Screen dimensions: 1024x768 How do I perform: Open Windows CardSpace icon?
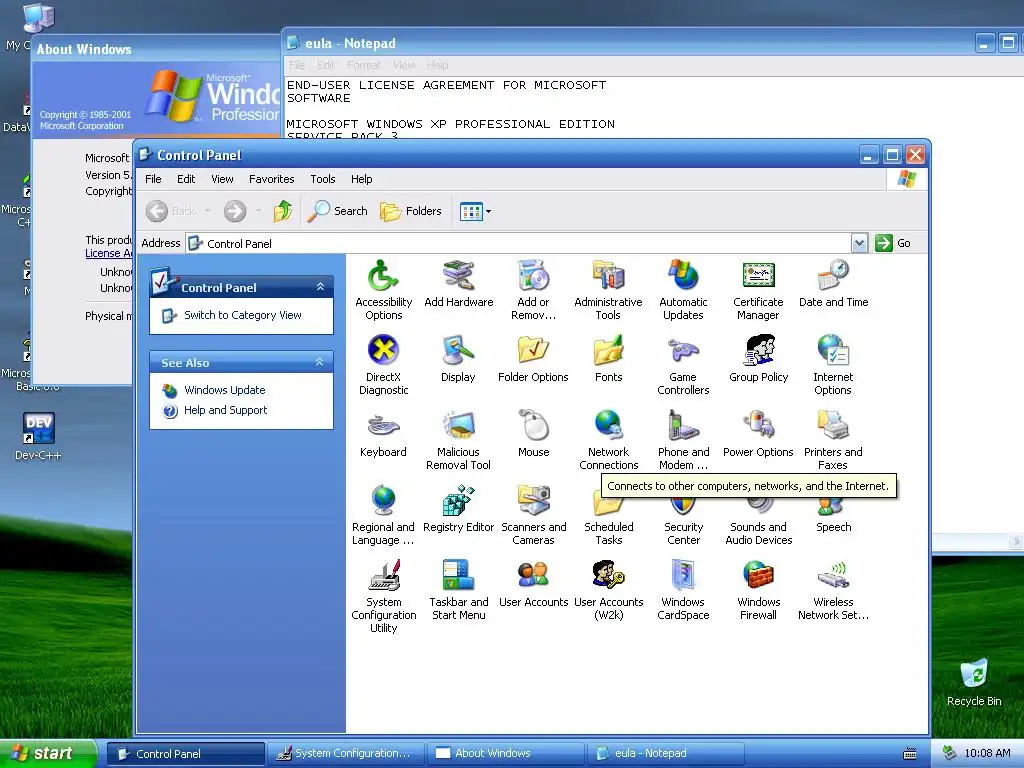tap(683, 575)
